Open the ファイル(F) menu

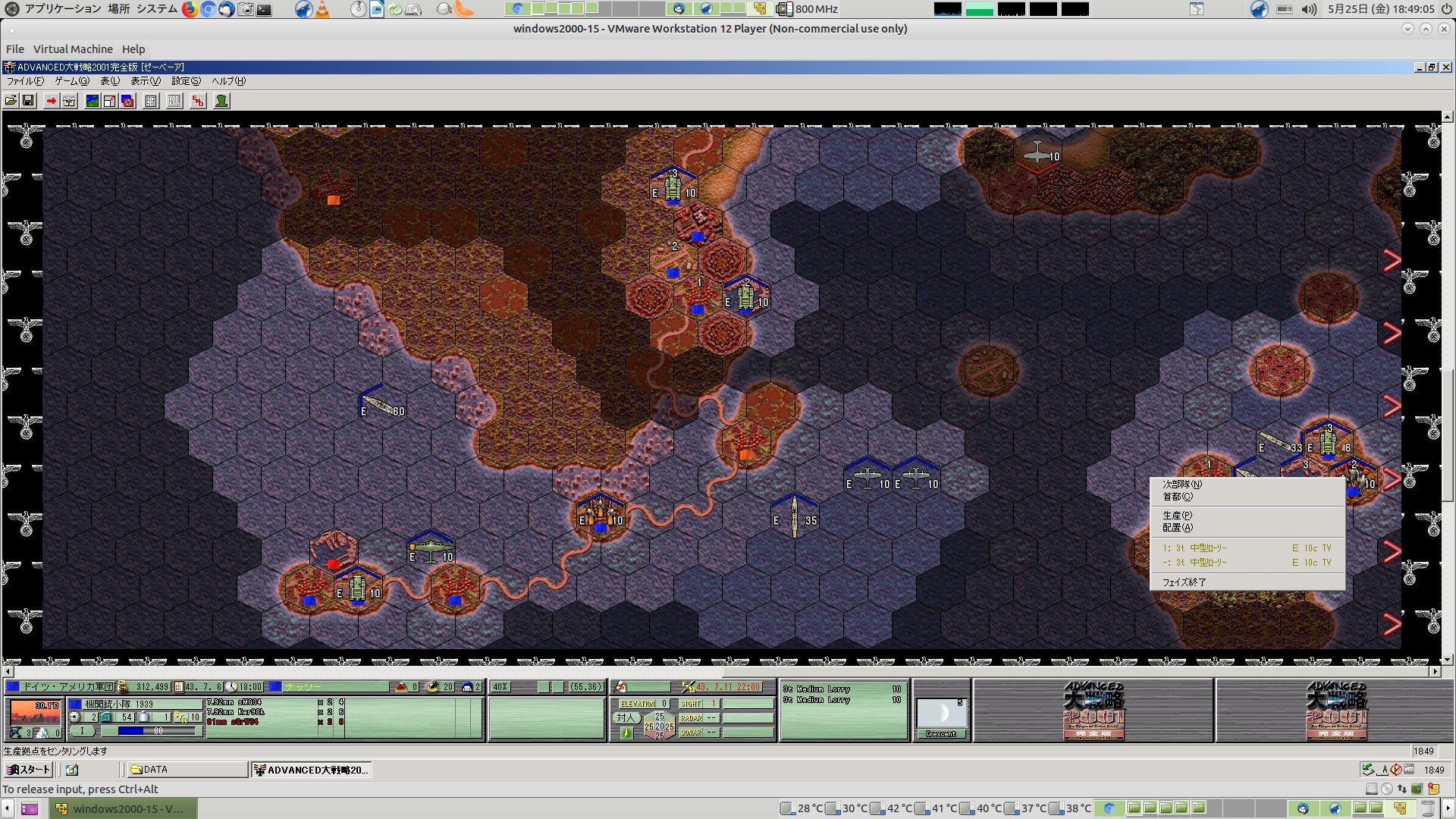click(x=25, y=81)
